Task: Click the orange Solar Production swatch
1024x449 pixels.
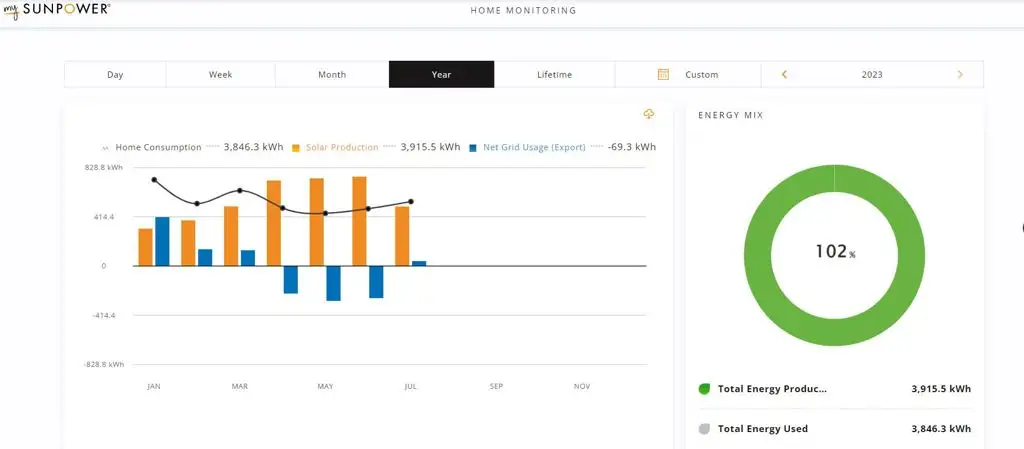Action: 296,148
